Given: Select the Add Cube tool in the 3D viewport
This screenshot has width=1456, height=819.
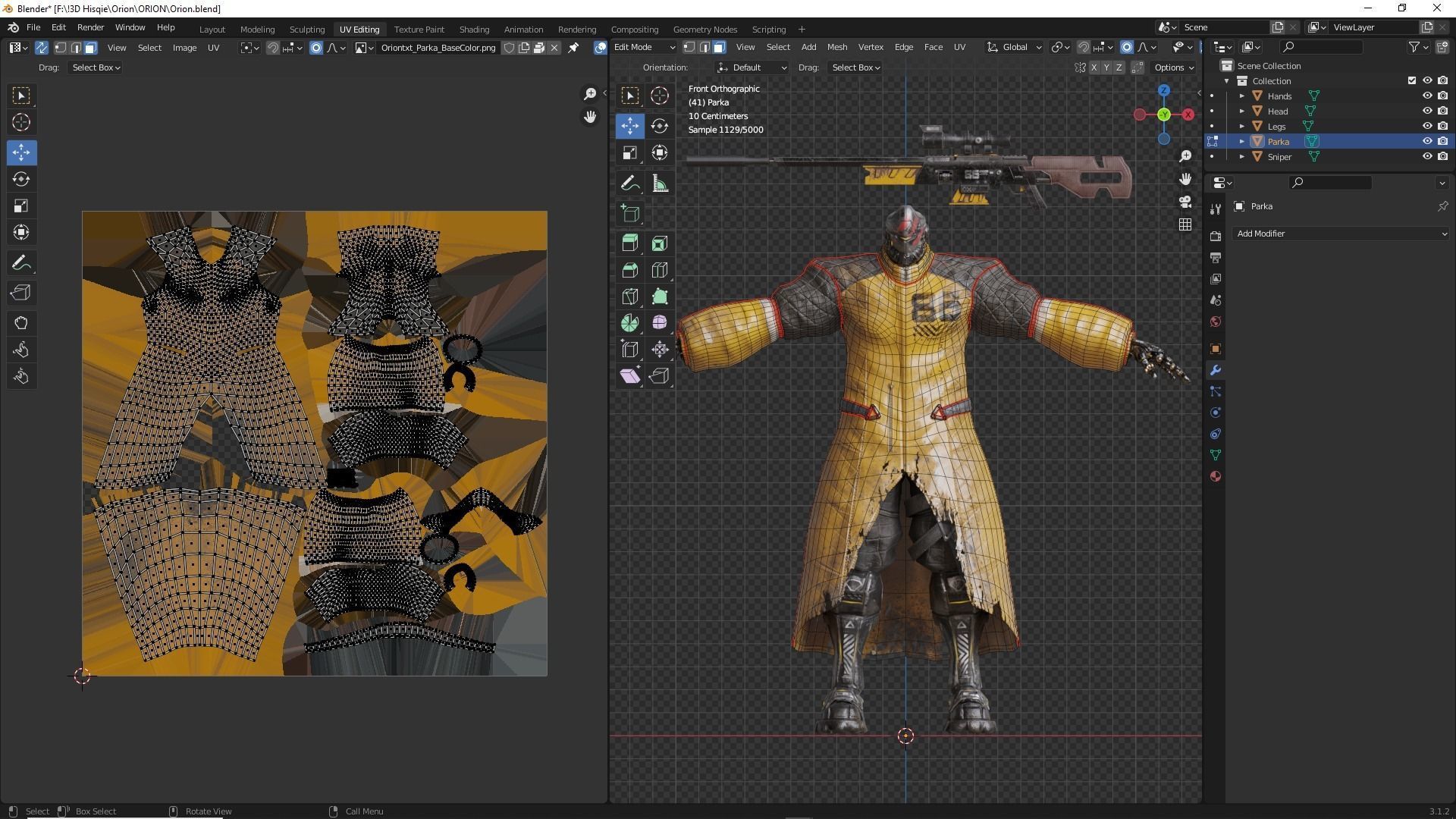Looking at the screenshot, I should tap(630, 213).
